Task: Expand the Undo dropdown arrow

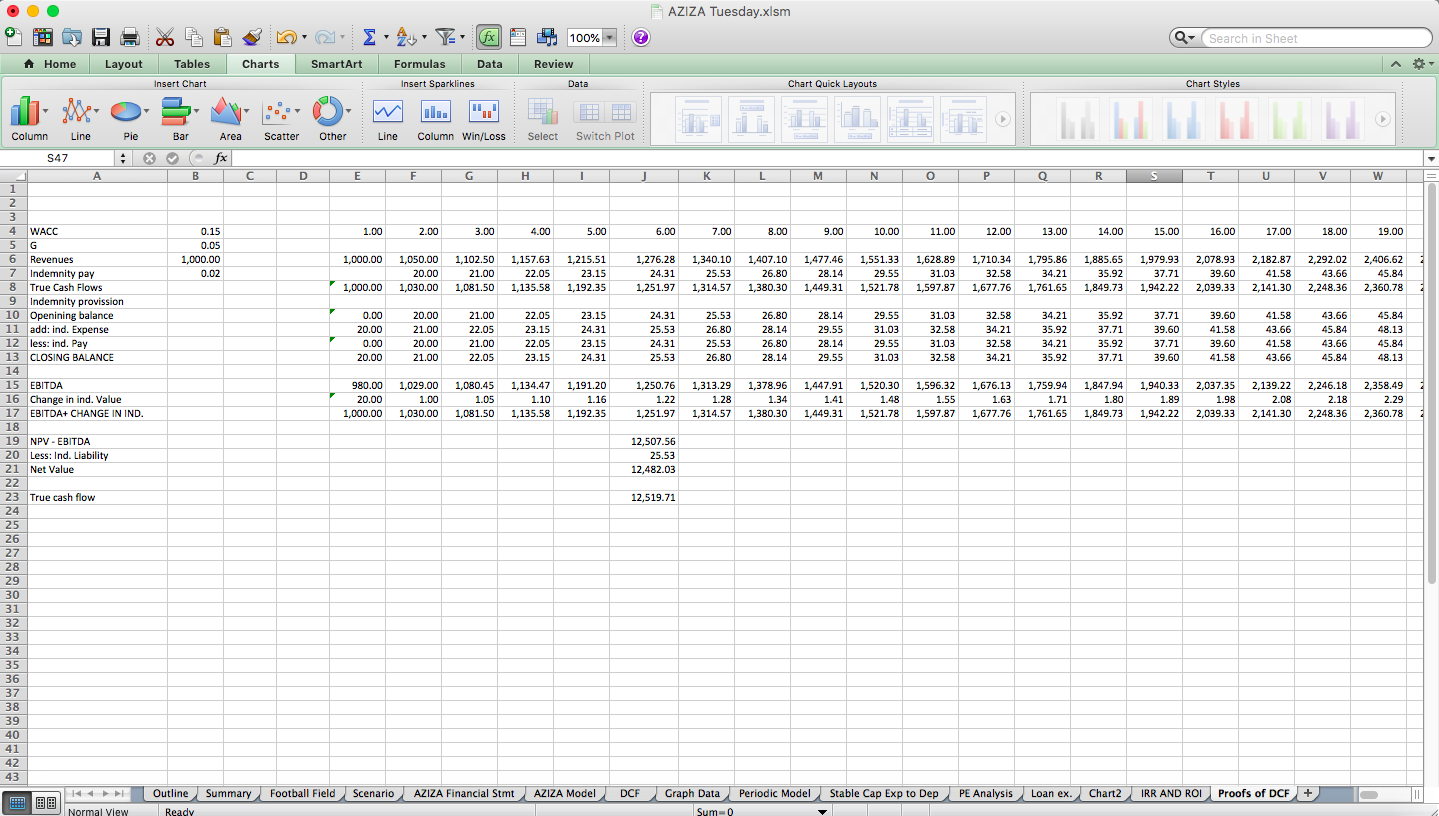Action: (x=303, y=37)
